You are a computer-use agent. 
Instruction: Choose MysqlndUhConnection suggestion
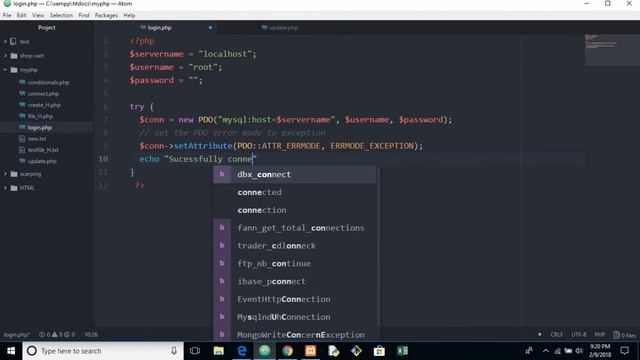tap(294, 317)
